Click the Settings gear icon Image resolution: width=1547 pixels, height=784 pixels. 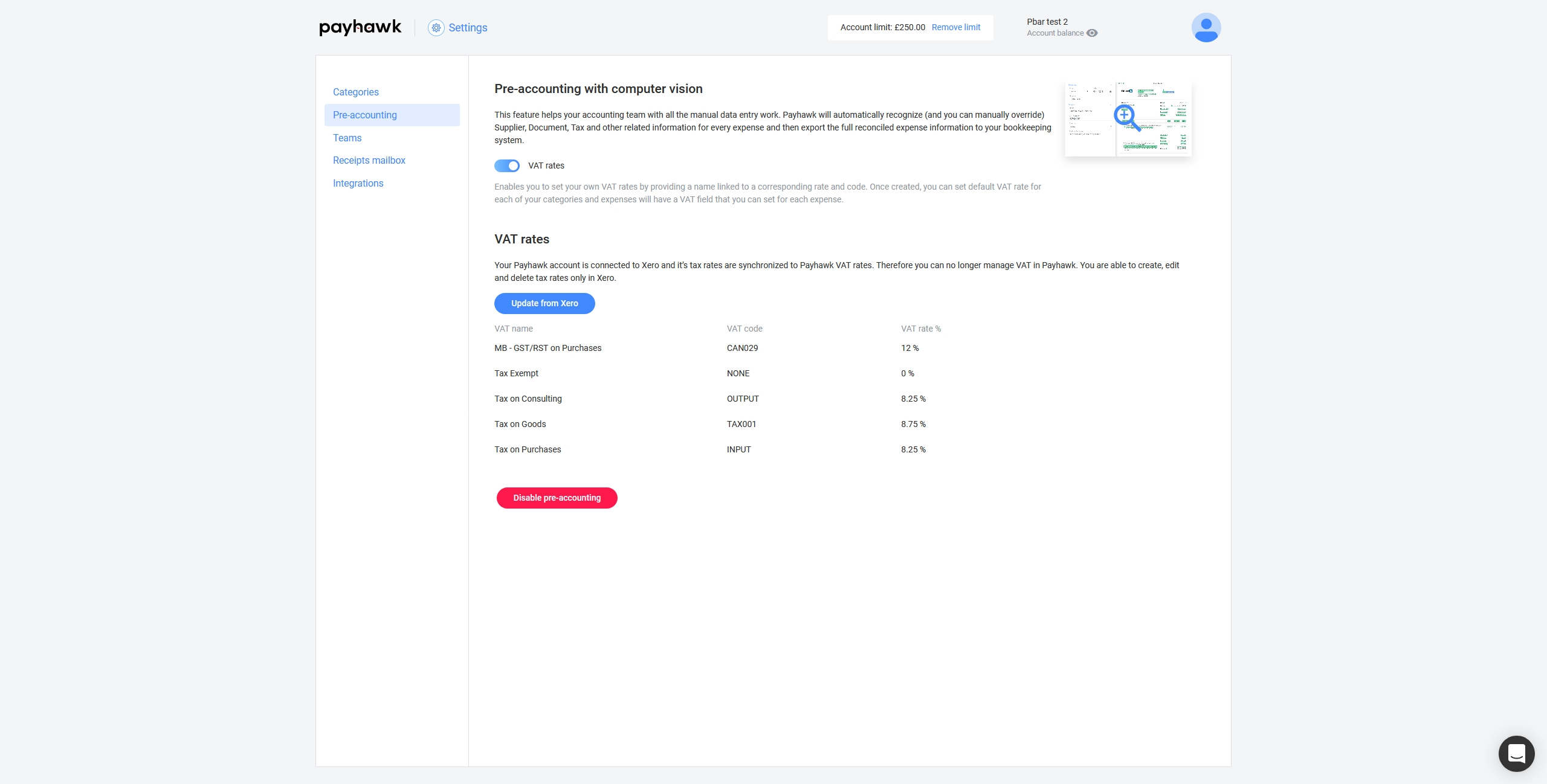pos(436,28)
